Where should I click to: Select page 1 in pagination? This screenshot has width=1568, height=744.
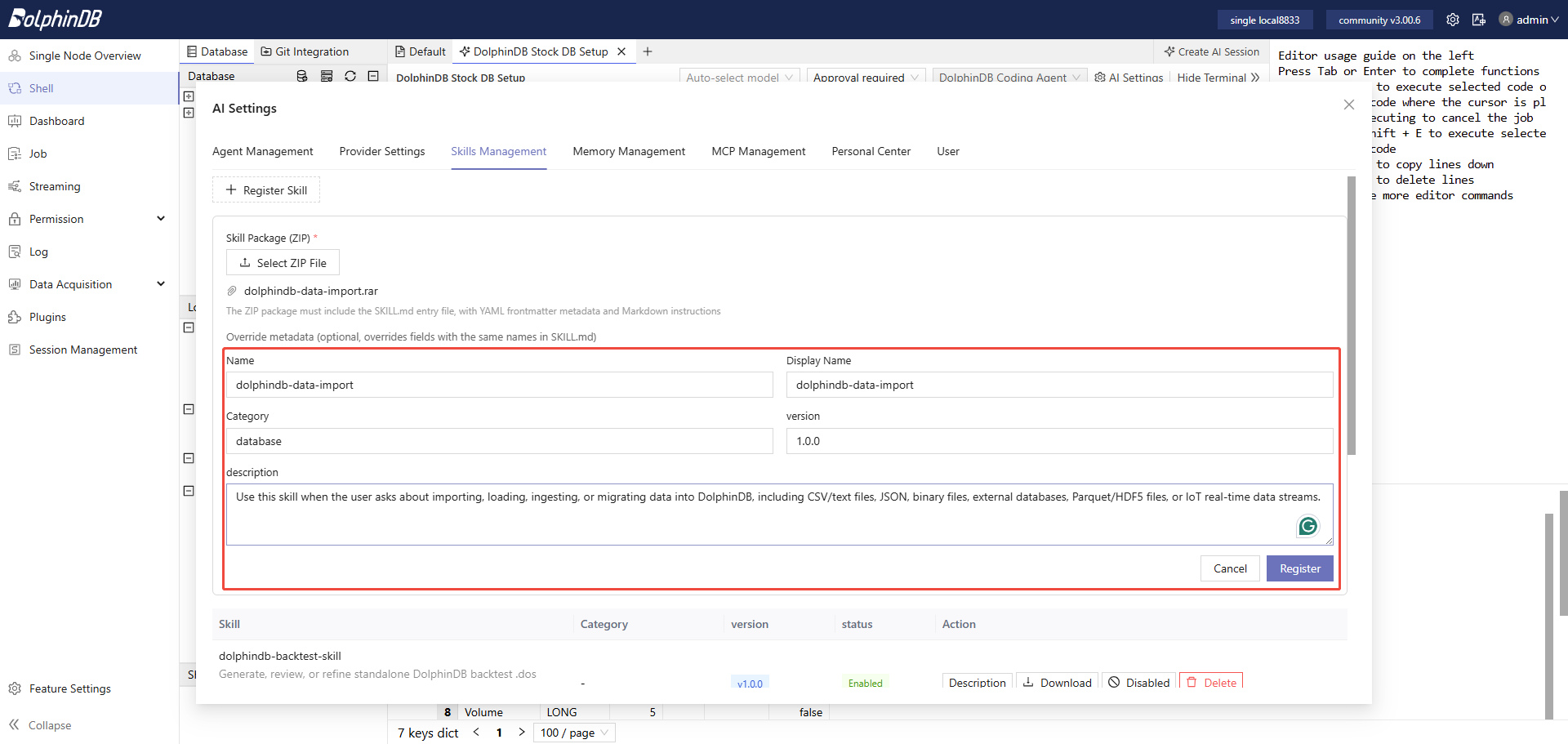pyautogui.click(x=499, y=733)
